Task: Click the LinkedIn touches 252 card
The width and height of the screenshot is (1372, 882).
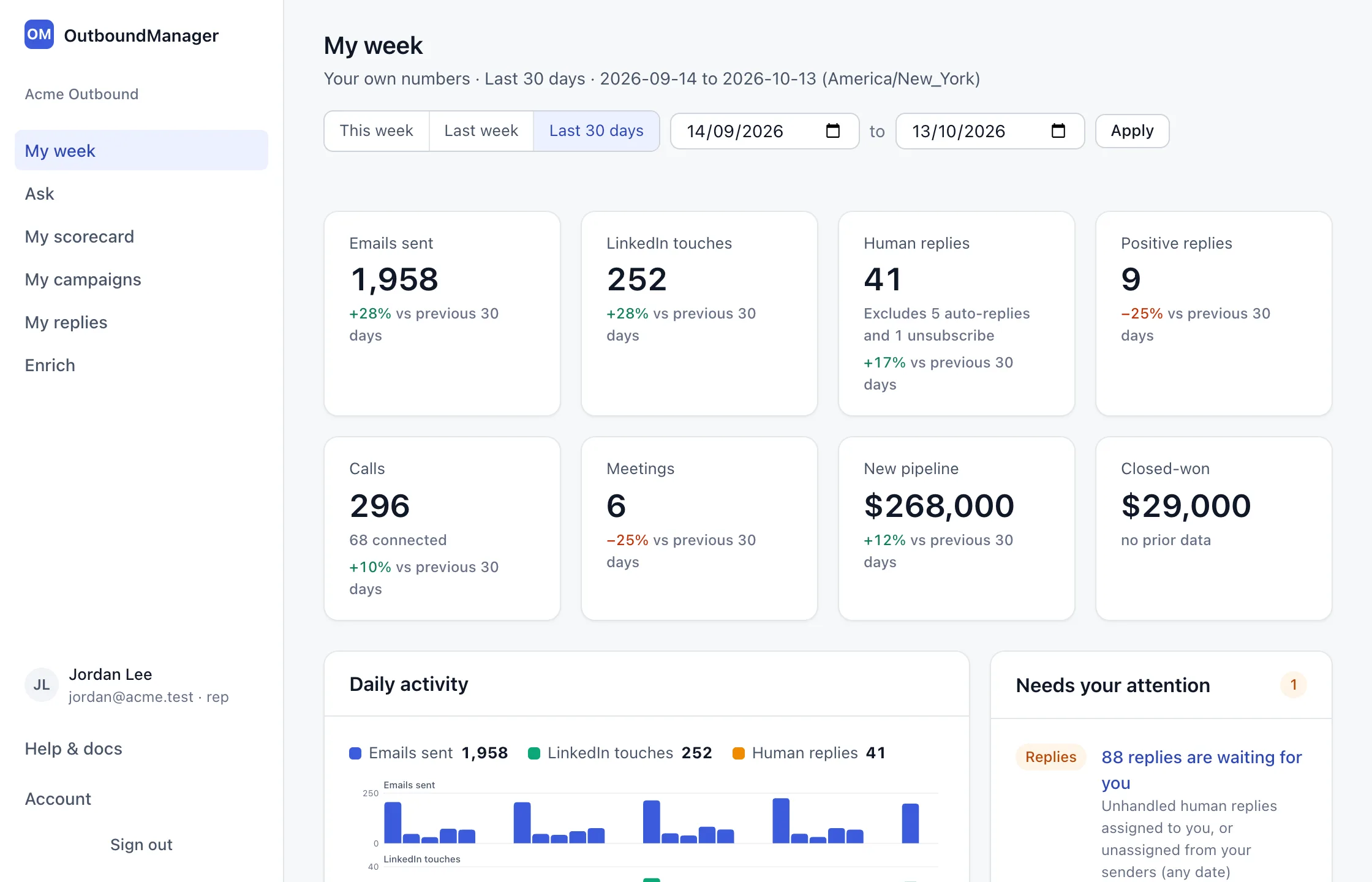Action: pos(699,314)
